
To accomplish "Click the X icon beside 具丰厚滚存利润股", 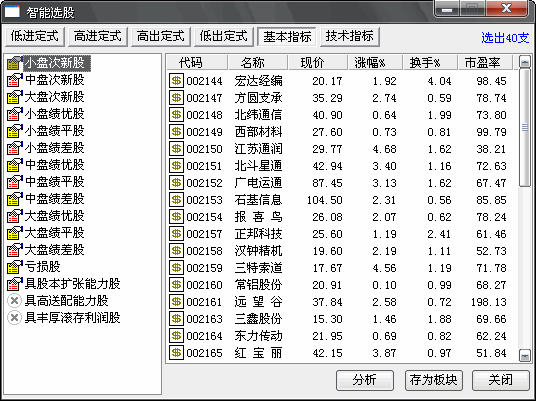I will (14, 318).
